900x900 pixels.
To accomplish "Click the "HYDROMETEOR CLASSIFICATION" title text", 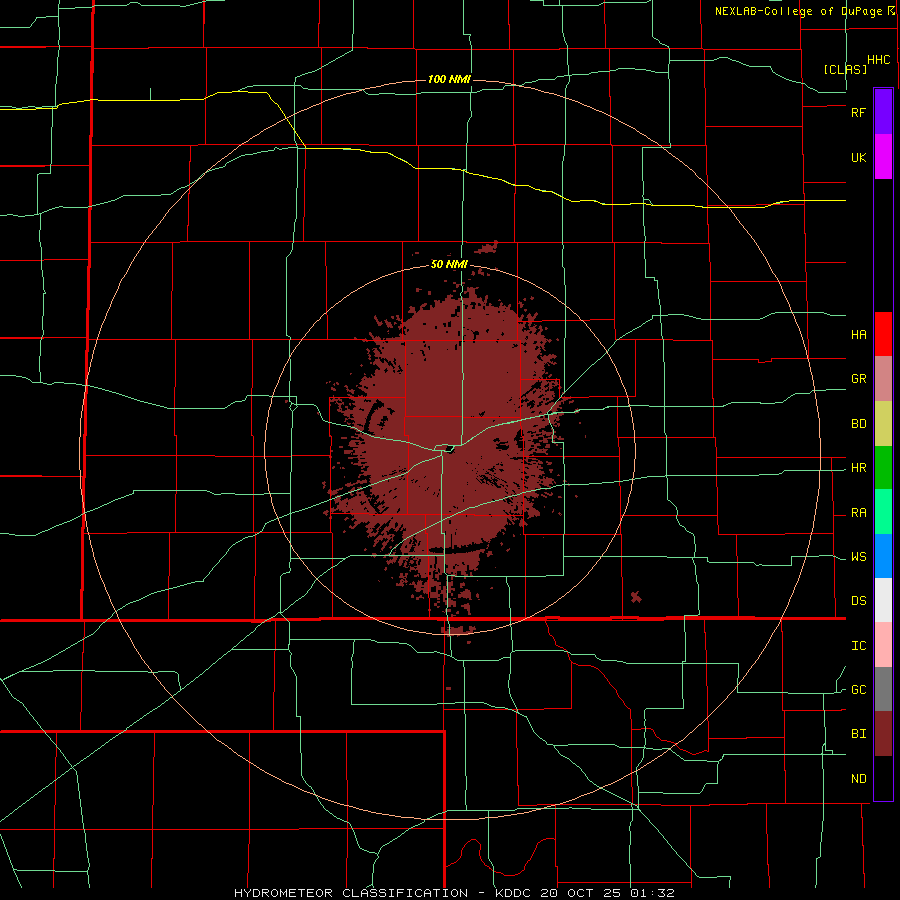I will (351, 893).
